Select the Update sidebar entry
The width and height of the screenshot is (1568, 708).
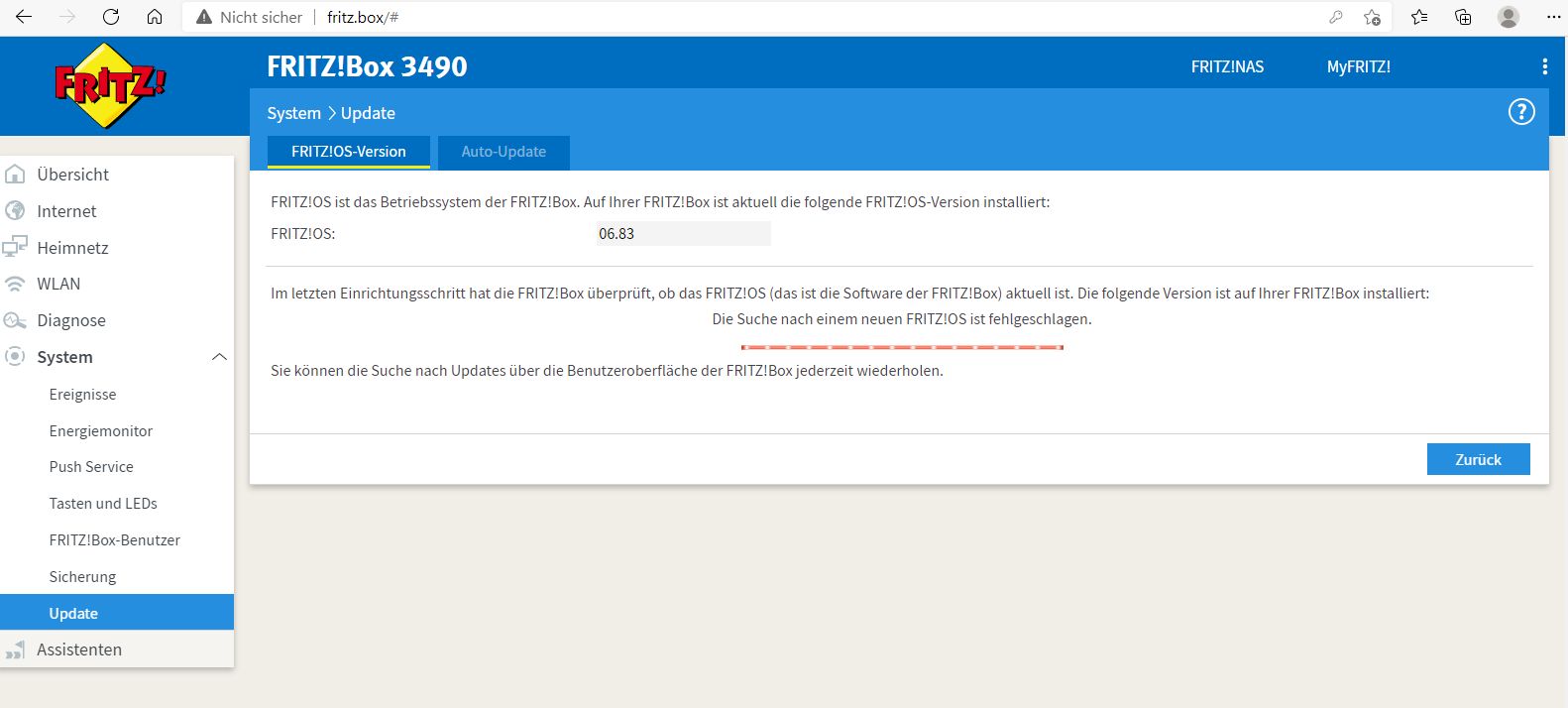(x=117, y=613)
